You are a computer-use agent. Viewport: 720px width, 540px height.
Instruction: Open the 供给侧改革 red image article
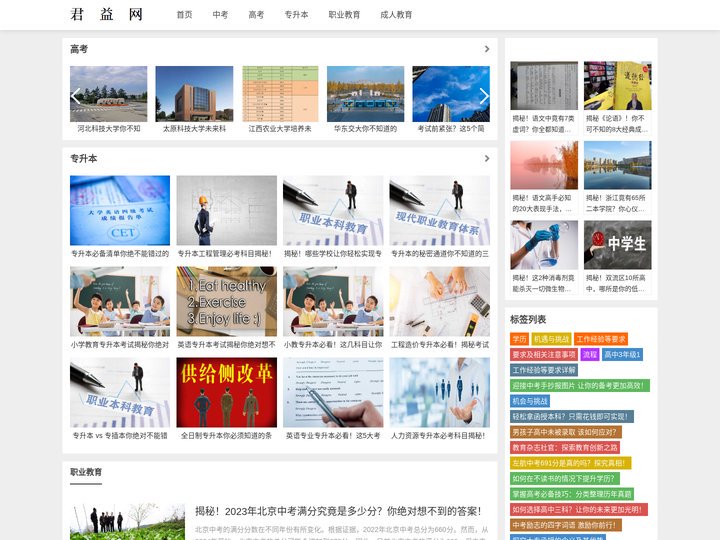(x=227, y=393)
